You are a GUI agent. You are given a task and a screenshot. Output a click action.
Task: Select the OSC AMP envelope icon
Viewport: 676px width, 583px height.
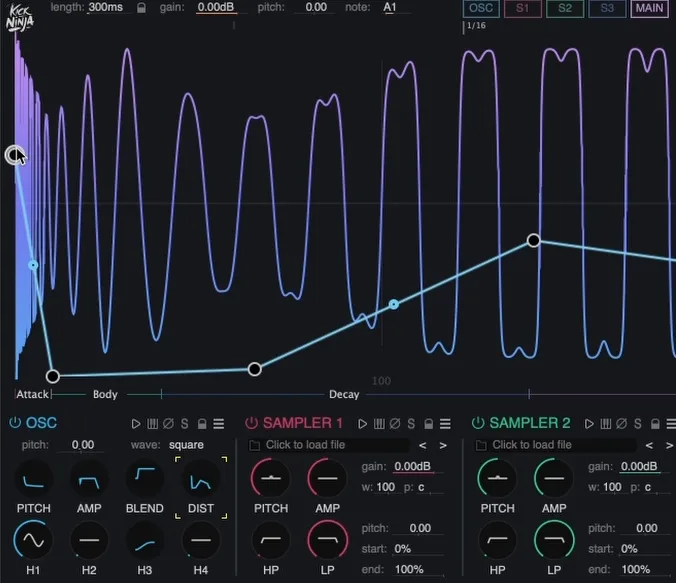(89, 480)
